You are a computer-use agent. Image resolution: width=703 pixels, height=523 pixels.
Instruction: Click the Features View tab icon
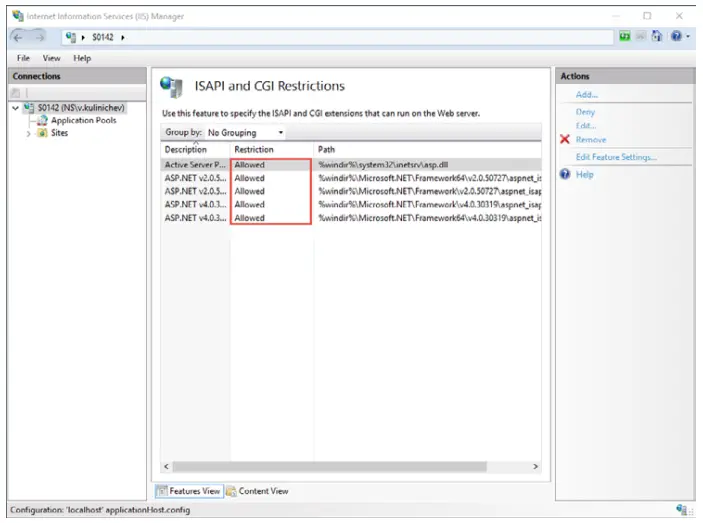click(x=162, y=491)
